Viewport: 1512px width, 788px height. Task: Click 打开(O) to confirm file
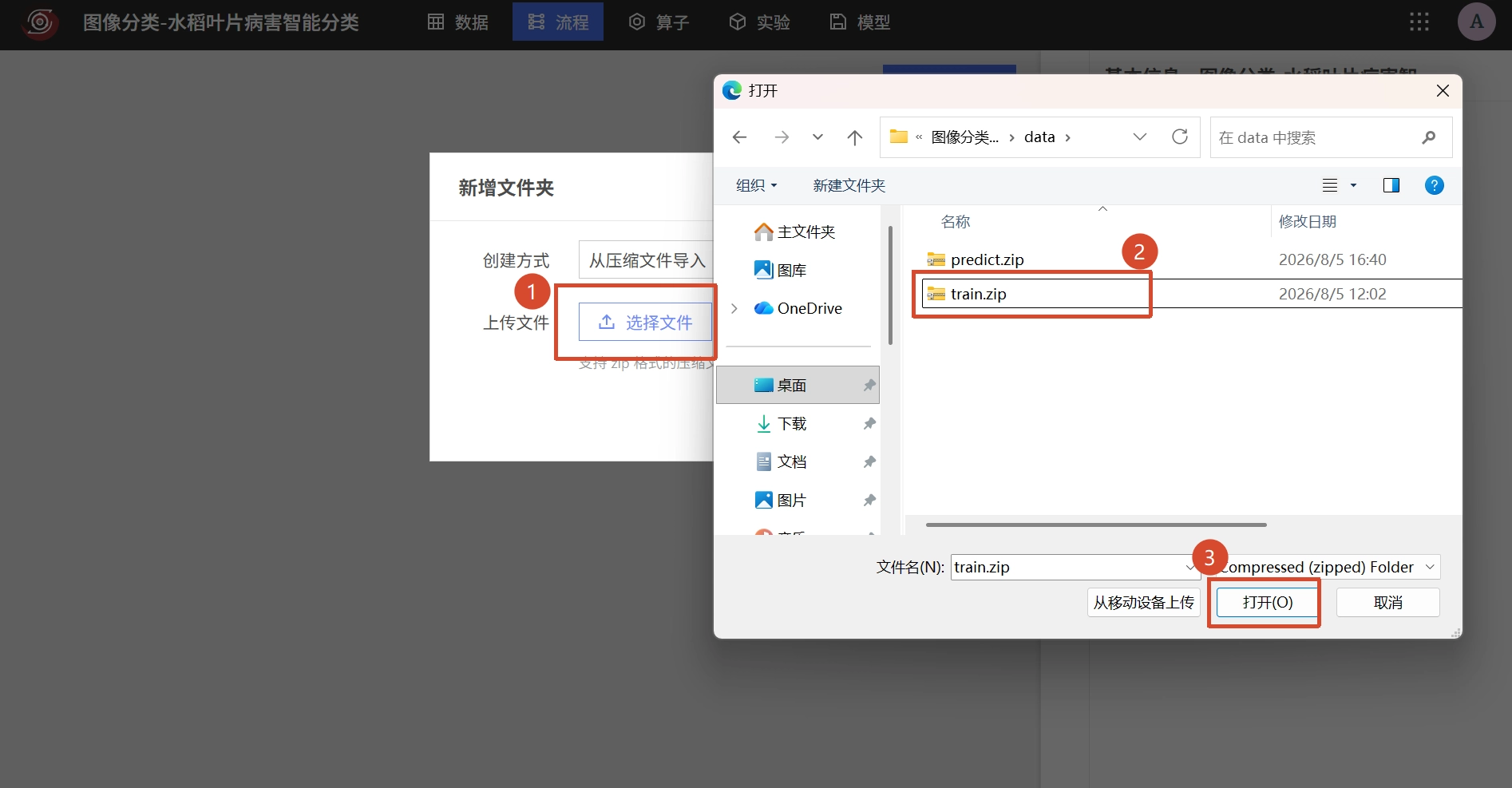pos(1267,602)
